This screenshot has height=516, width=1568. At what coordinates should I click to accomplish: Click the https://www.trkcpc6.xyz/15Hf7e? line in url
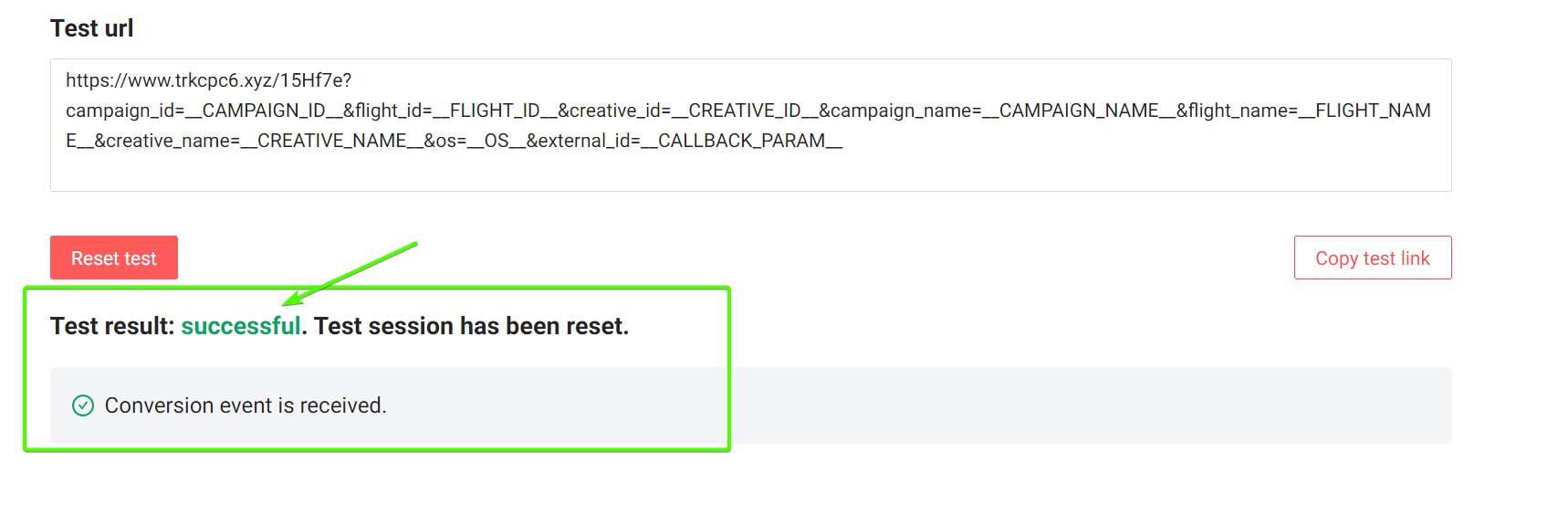pyautogui.click(x=209, y=80)
